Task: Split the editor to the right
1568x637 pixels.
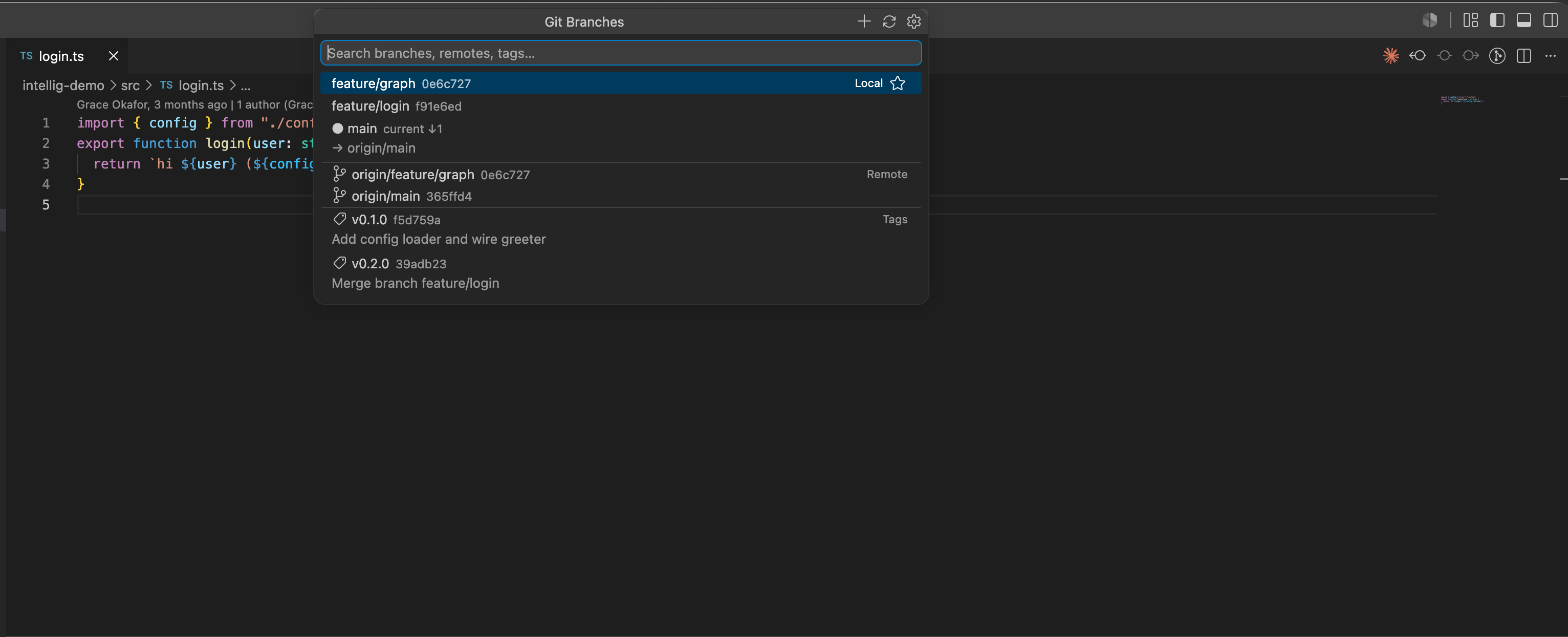Action: point(1524,56)
